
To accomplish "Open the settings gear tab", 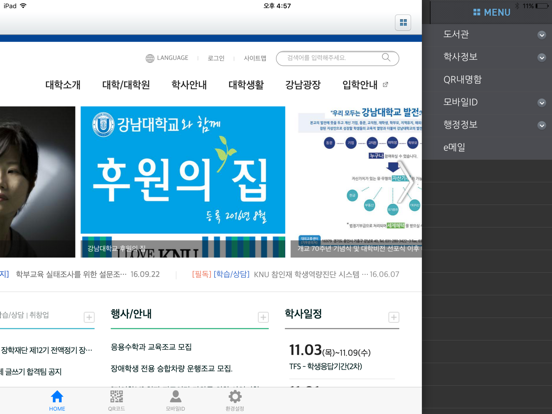I will tap(235, 396).
